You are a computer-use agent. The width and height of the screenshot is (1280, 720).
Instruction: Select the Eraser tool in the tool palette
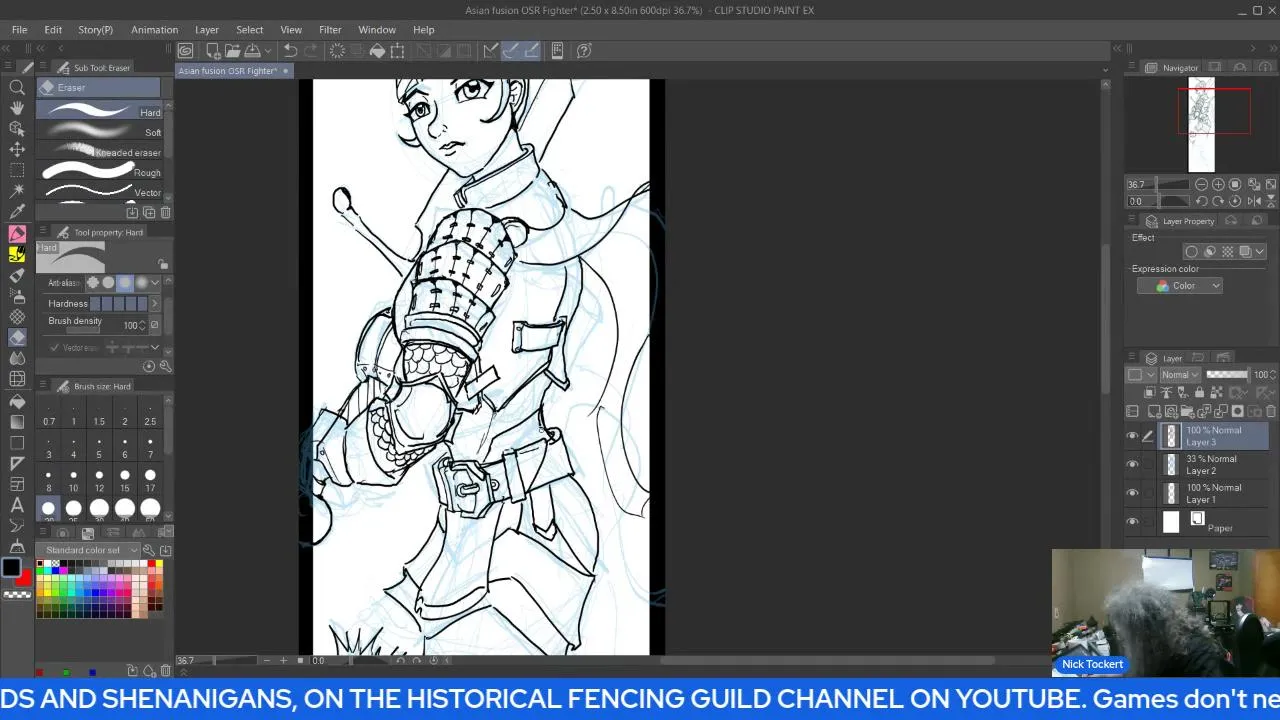tap(17, 338)
